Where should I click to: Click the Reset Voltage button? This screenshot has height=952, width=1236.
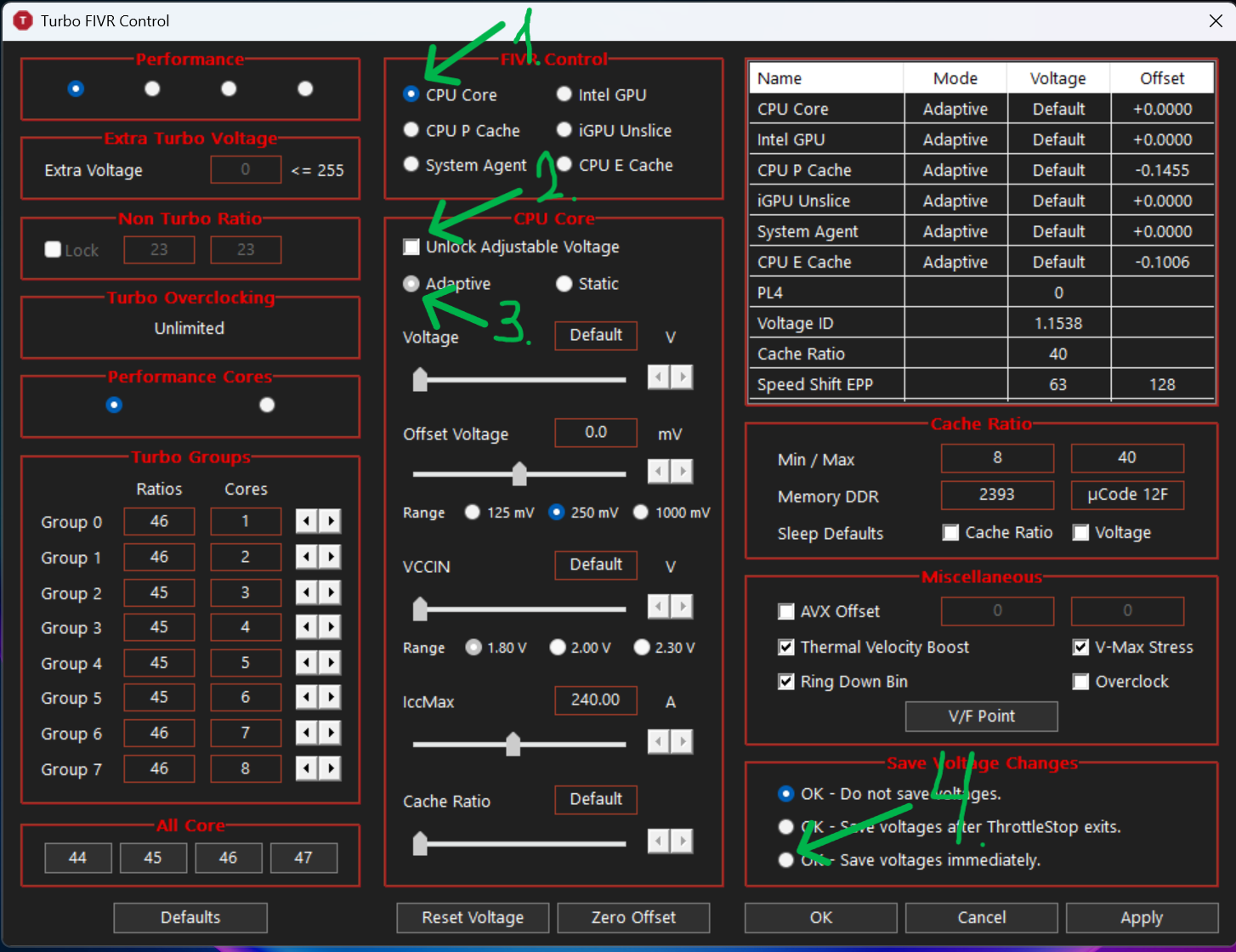tap(473, 918)
